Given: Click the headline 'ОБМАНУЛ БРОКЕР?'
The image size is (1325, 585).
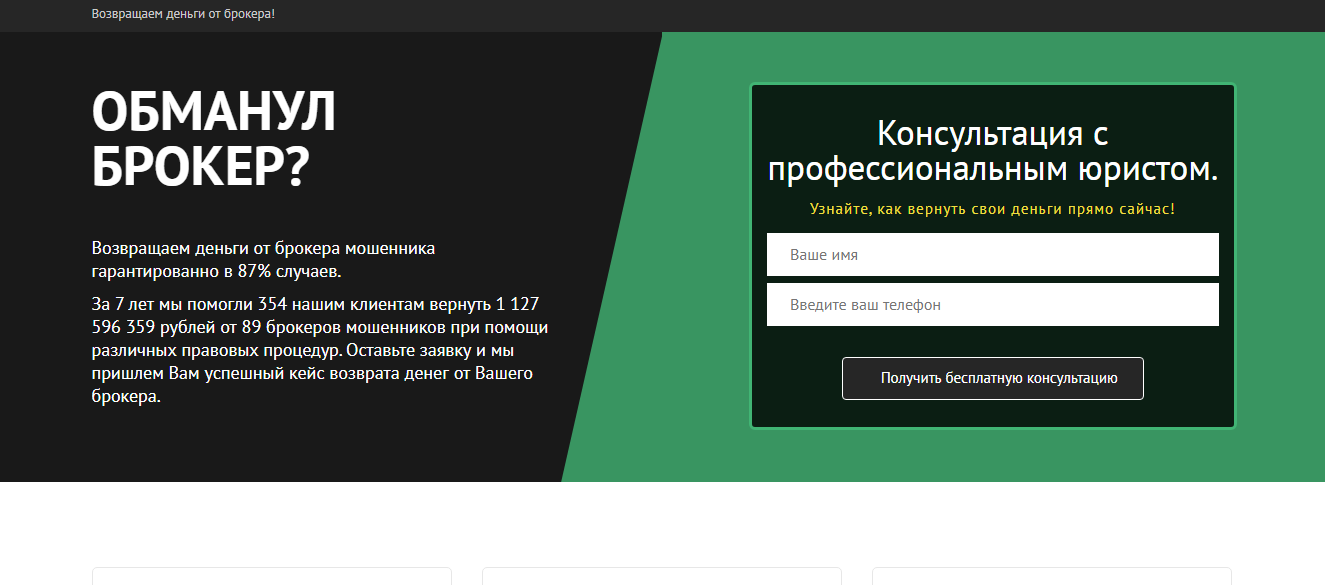Looking at the screenshot, I should click(214, 140).
